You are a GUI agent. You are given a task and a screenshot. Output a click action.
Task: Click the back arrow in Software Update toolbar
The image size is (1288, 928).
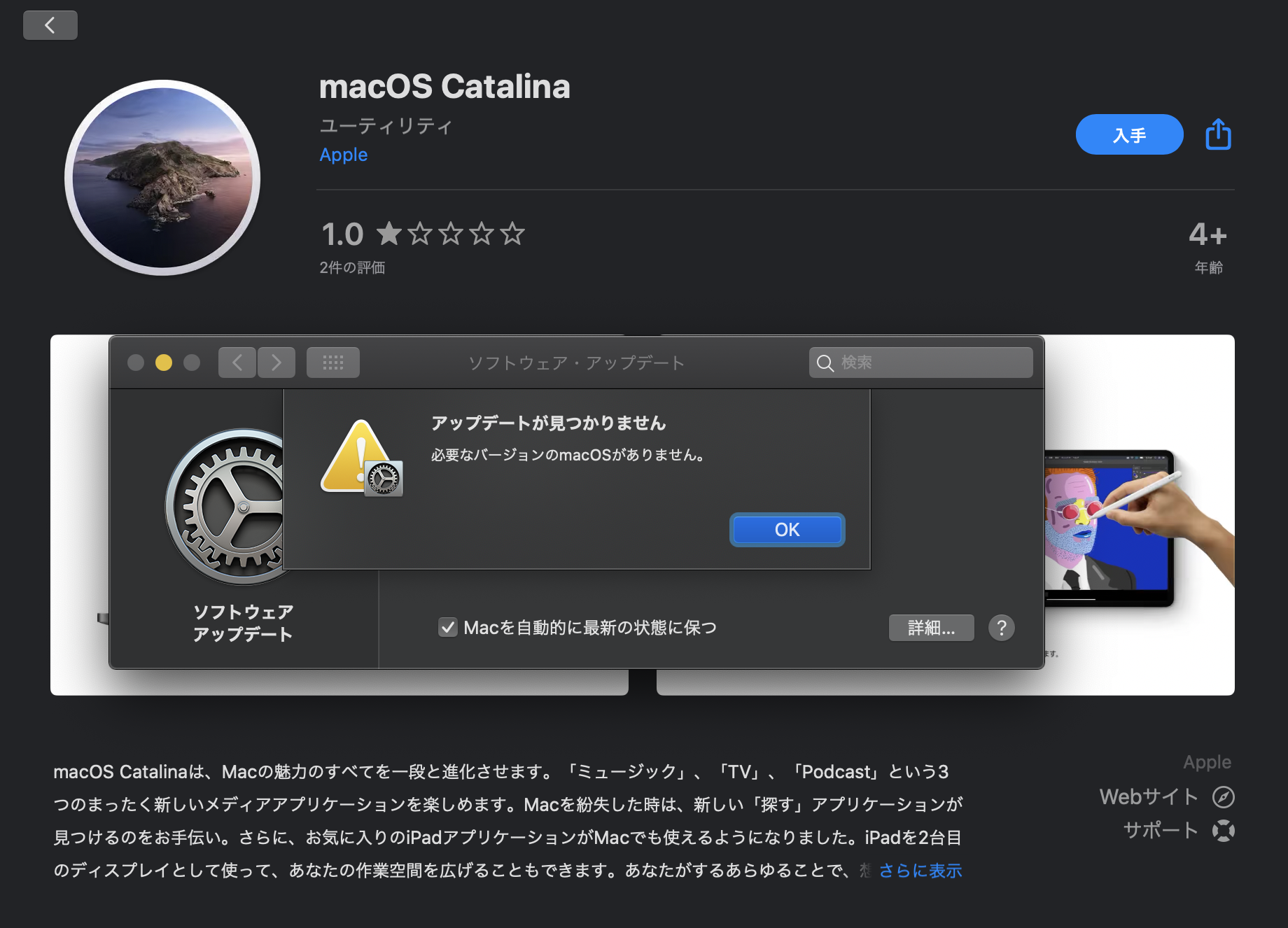237,363
